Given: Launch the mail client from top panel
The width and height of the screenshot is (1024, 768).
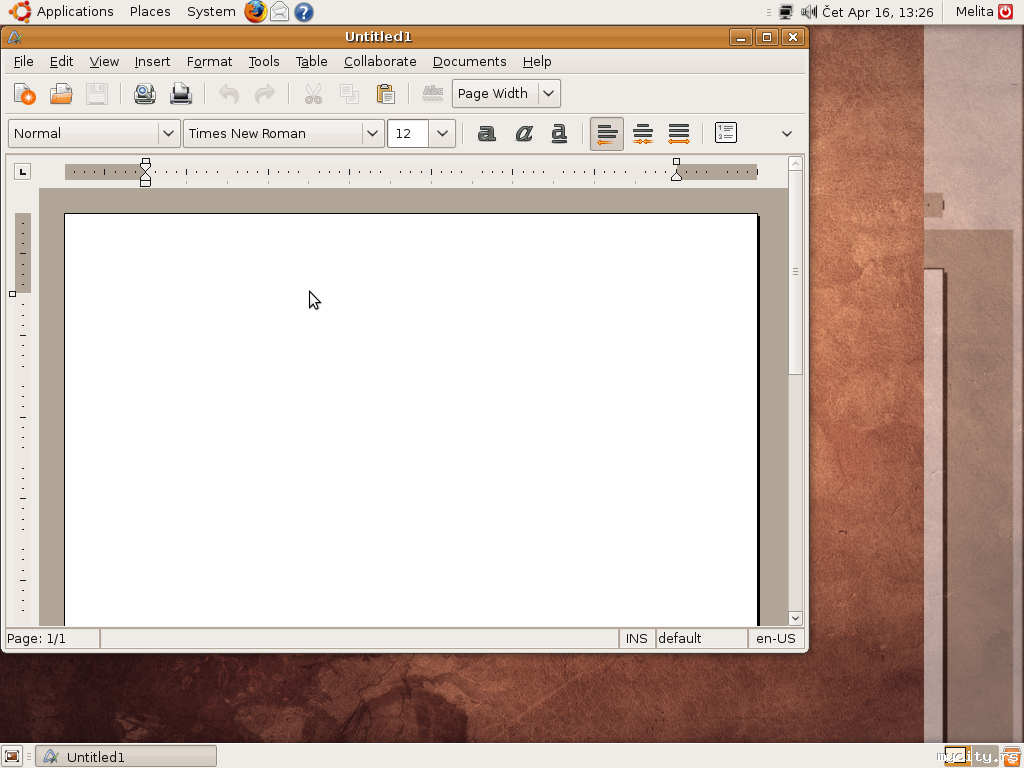Looking at the screenshot, I should (x=280, y=12).
